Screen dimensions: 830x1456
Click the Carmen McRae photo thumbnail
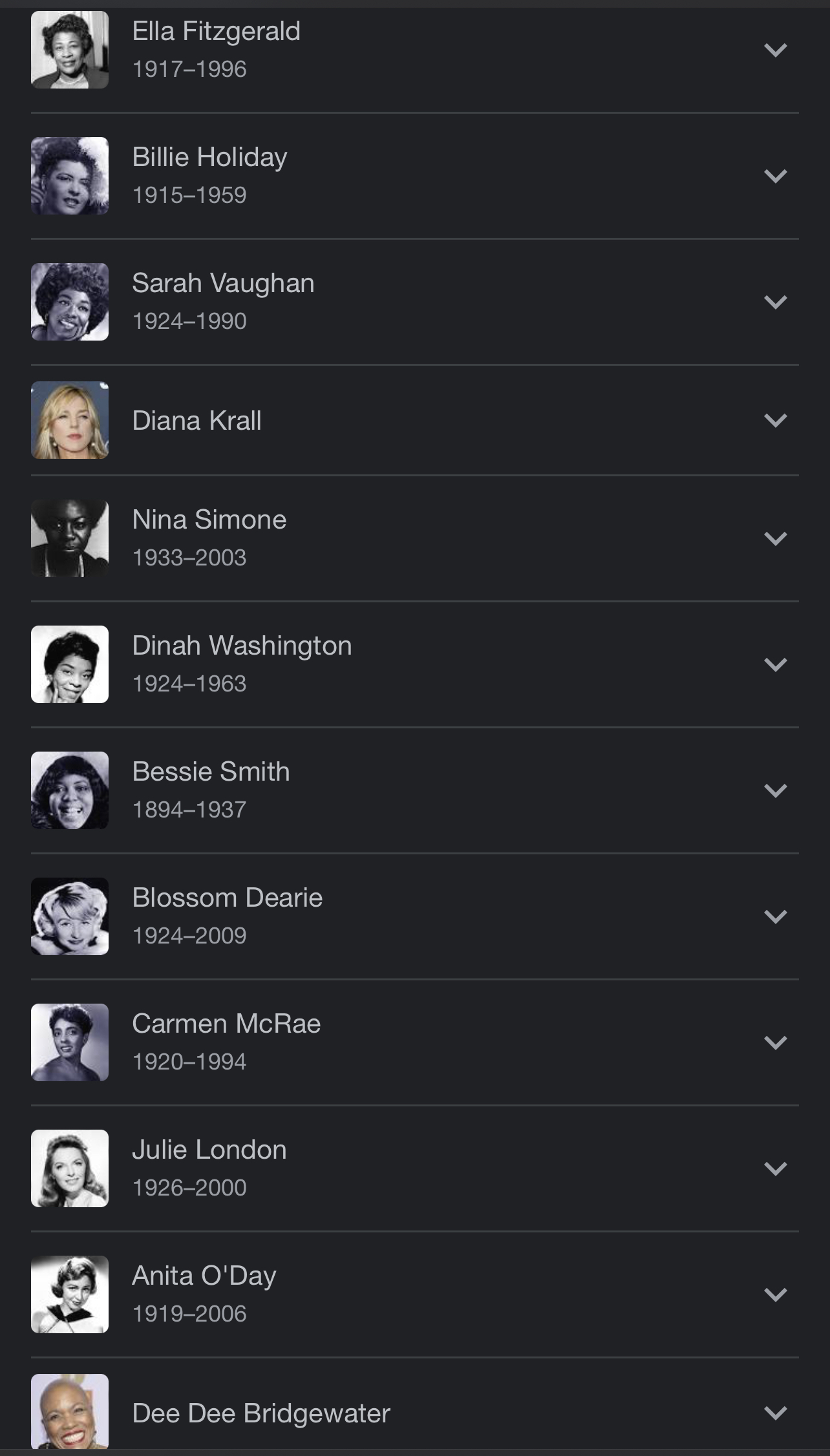pos(70,1042)
